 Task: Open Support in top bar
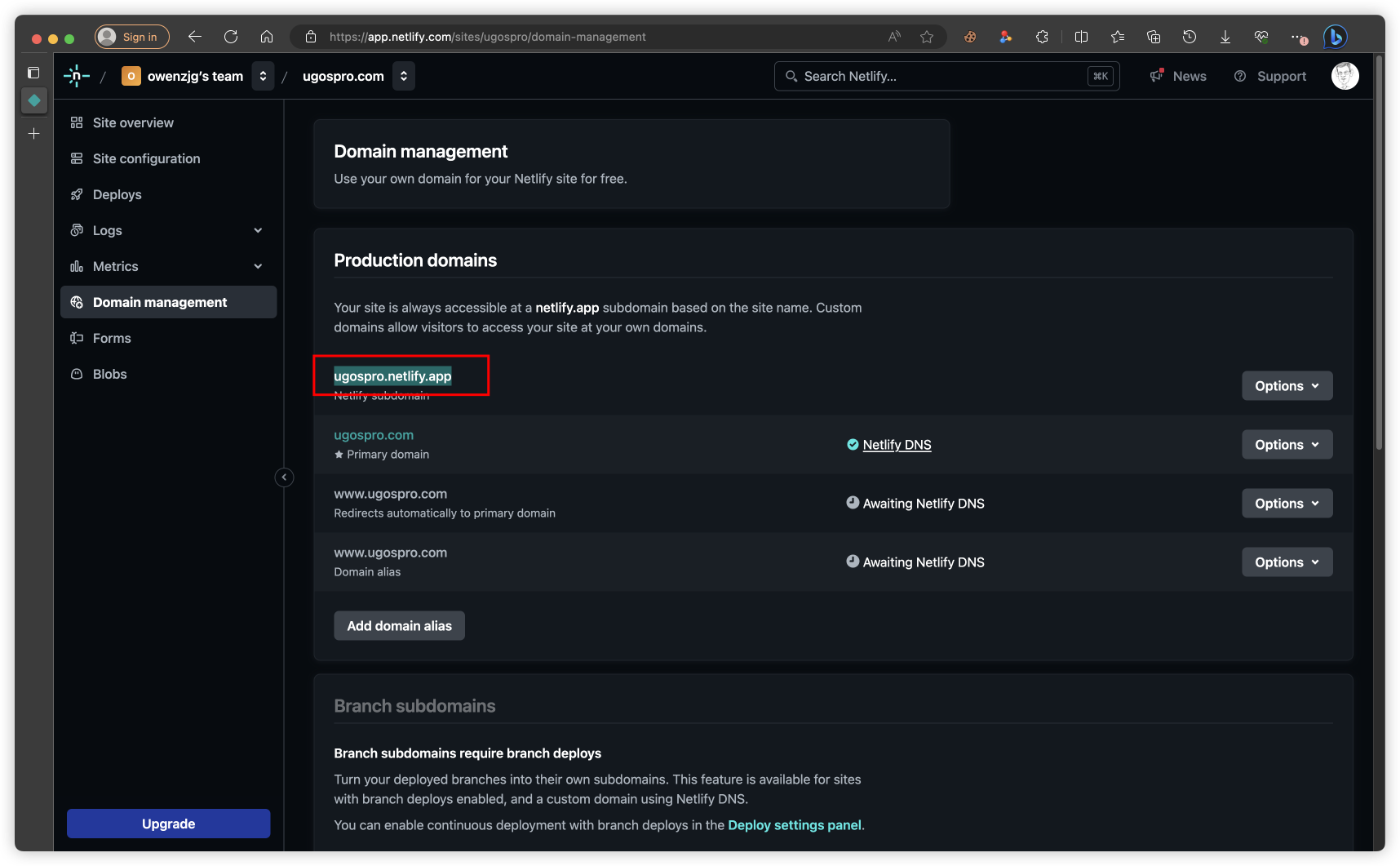(1270, 76)
